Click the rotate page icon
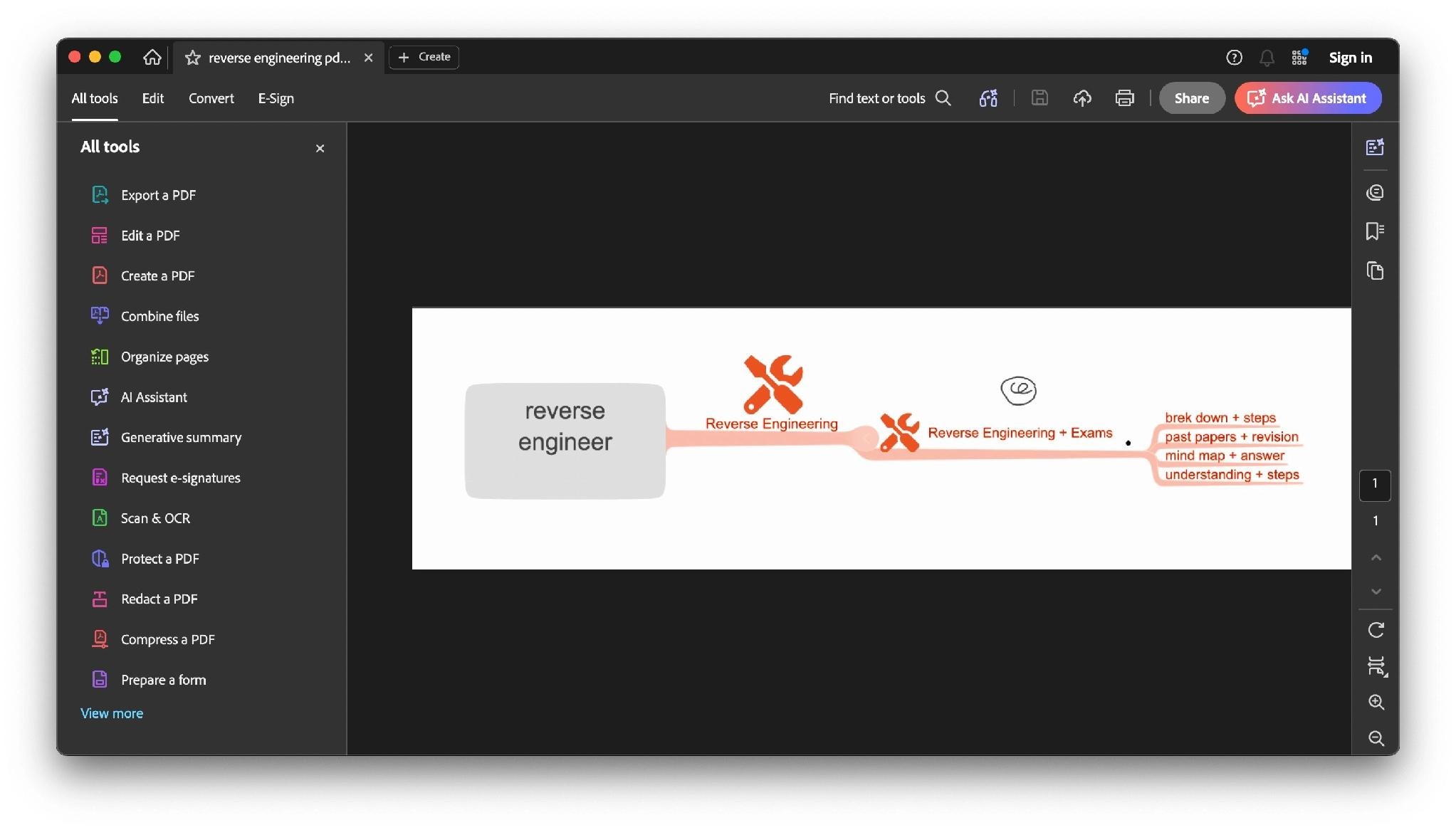This screenshot has height=830, width=1456. (1376, 630)
